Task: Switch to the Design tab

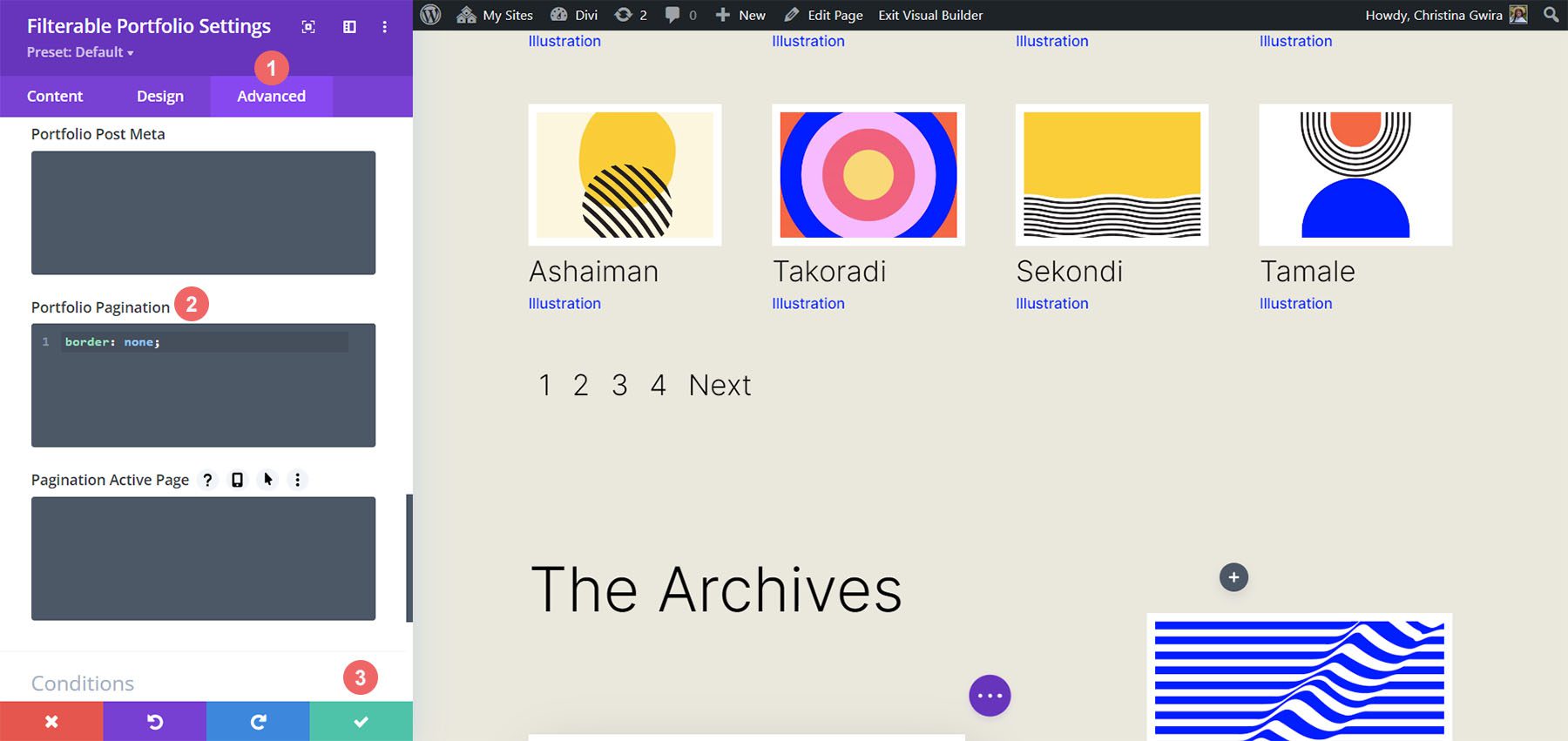Action: tap(160, 96)
